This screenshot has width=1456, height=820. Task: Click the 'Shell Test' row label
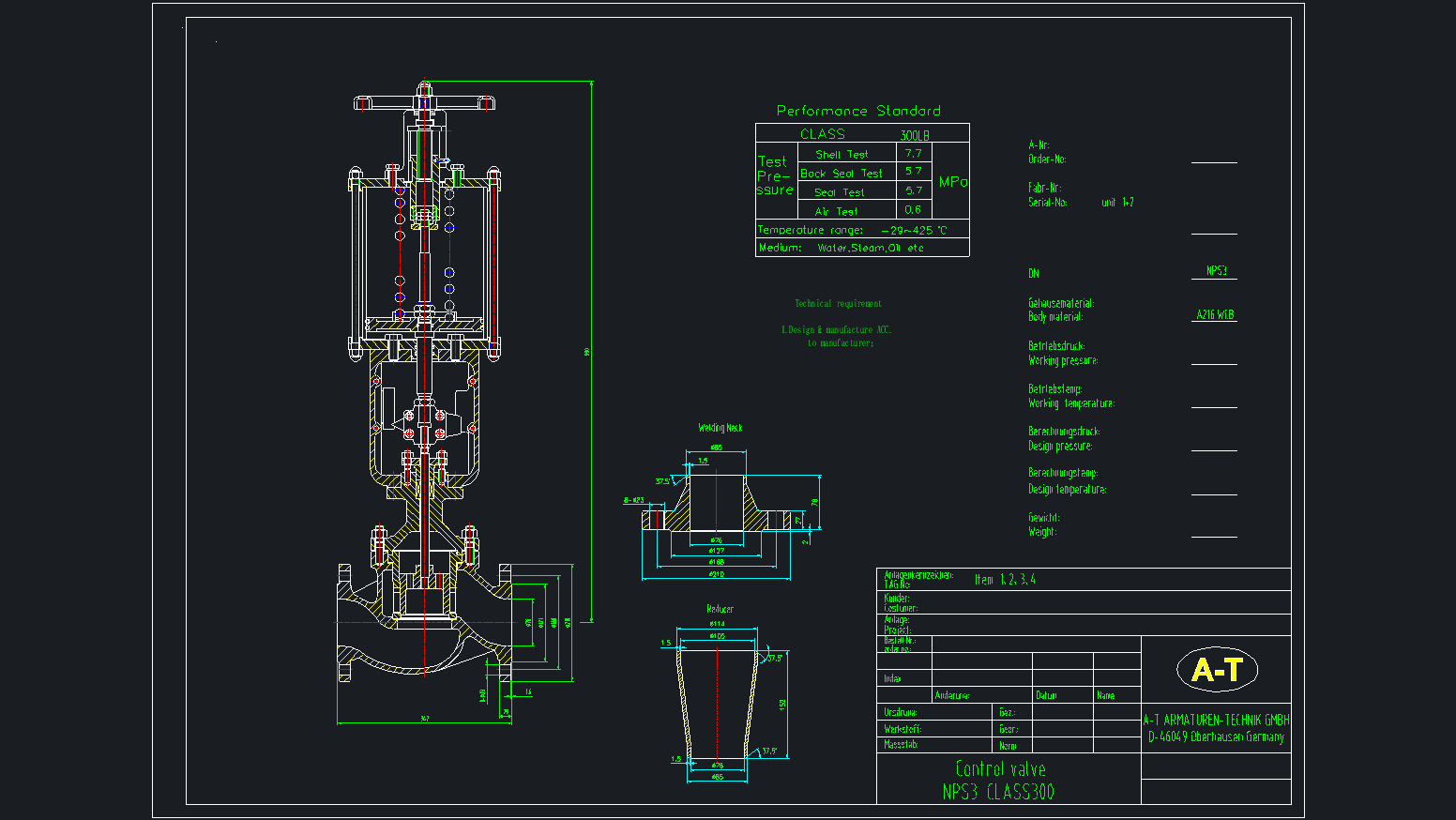click(x=842, y=155)
